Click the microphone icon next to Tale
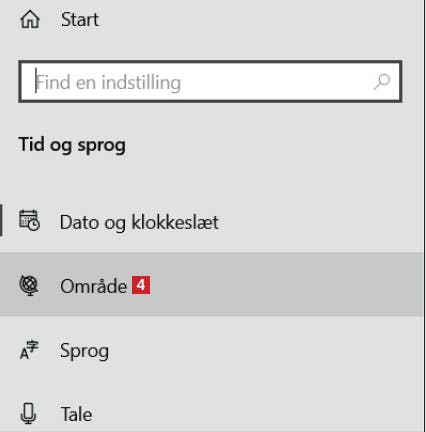The height and width of the screenshot is (432, 426). tap(29, 413)
